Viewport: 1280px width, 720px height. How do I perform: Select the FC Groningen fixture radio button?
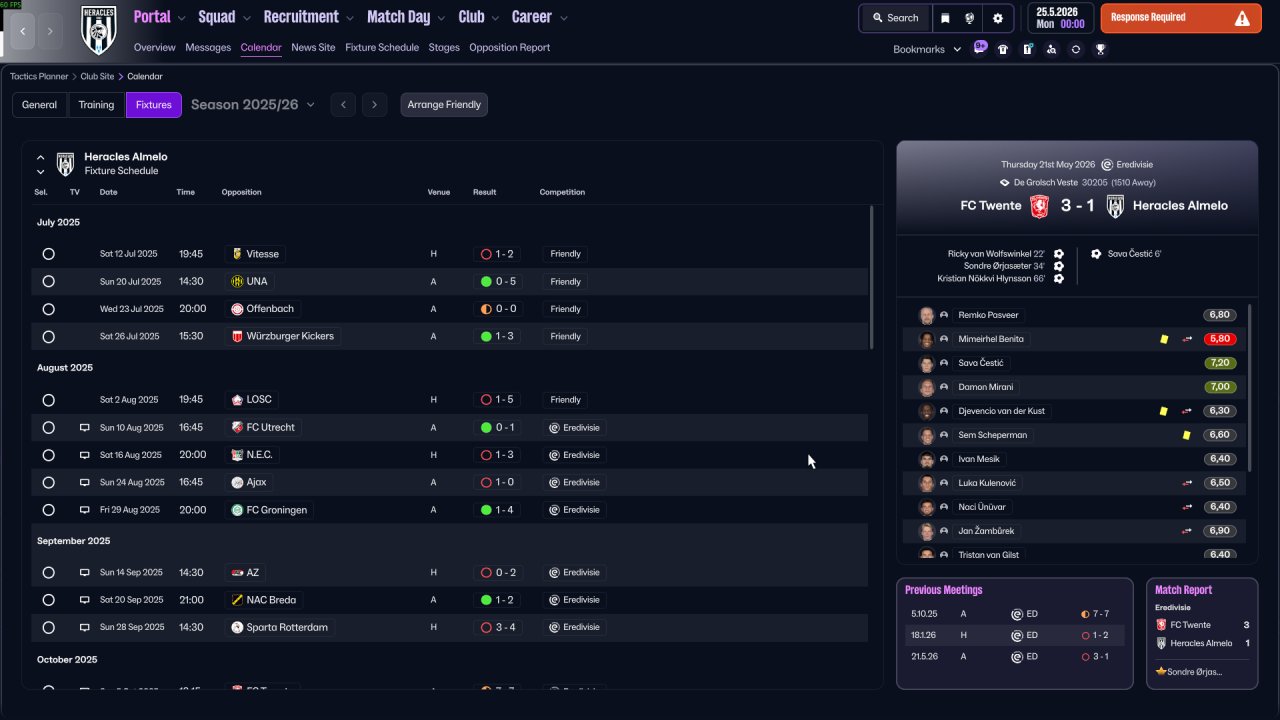click(x=48, y=510)
